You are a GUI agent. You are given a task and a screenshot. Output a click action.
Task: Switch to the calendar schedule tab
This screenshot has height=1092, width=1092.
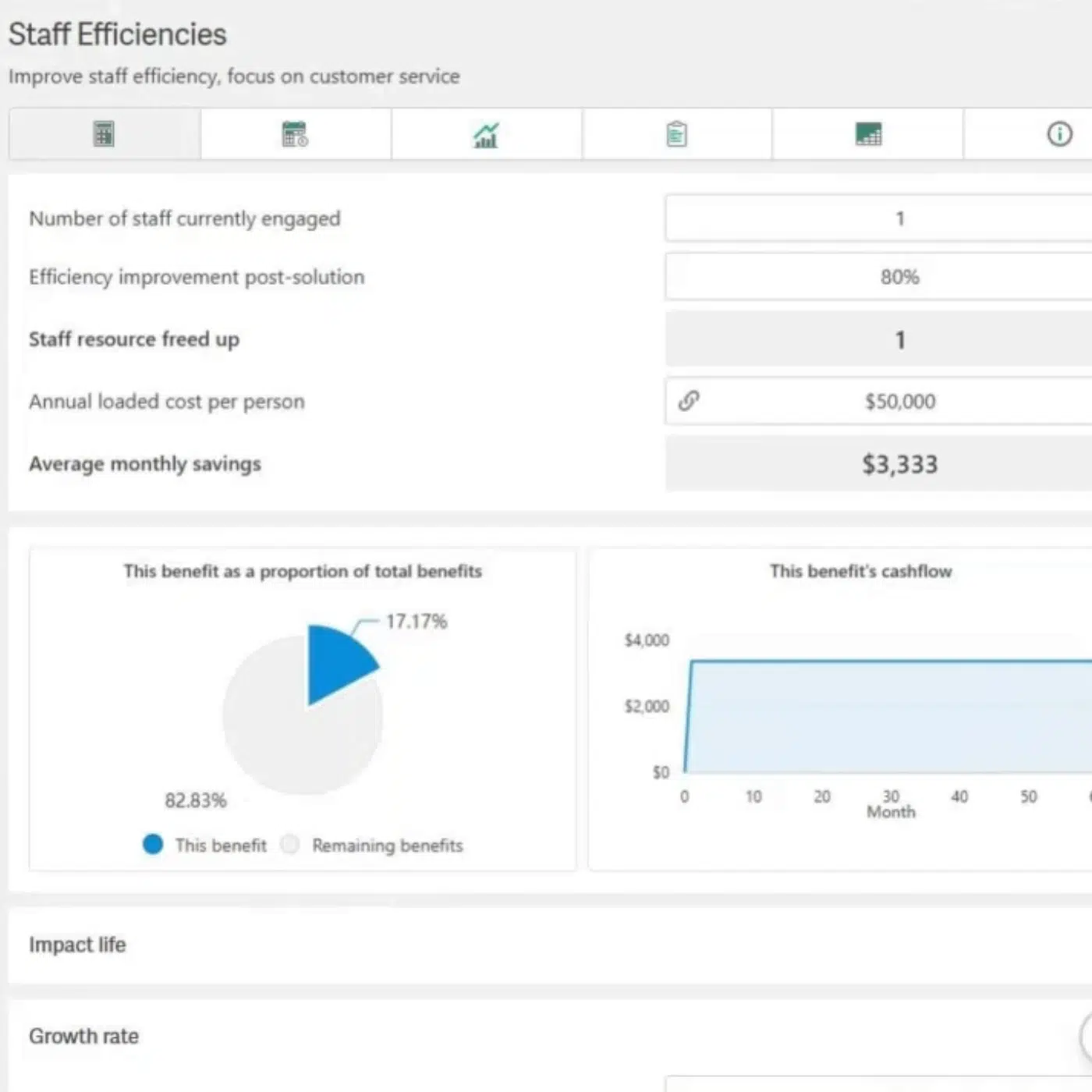295,134
